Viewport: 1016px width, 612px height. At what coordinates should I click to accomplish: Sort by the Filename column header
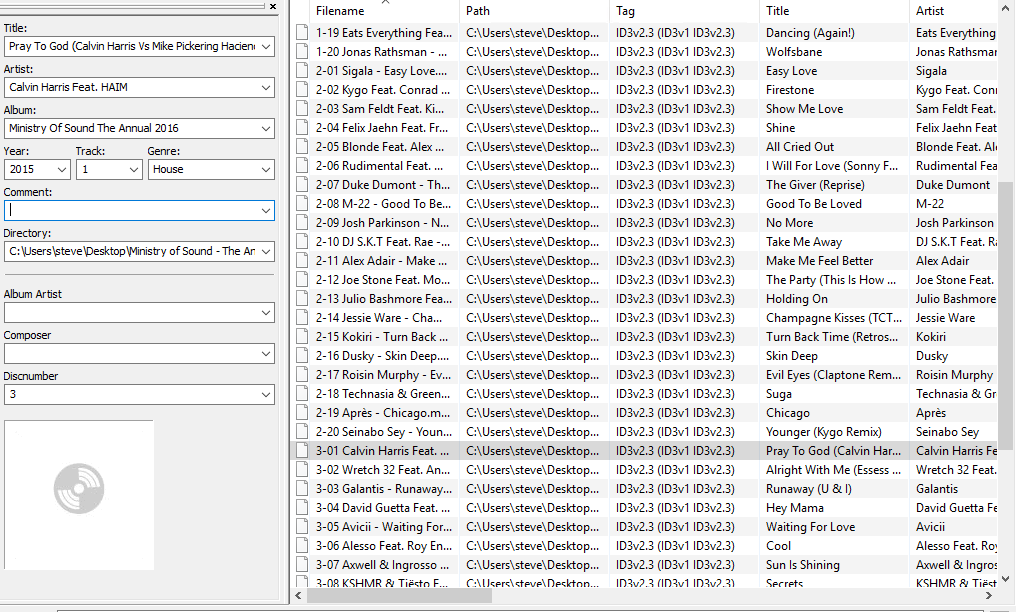pyautogui.click(x=384, y=11)
